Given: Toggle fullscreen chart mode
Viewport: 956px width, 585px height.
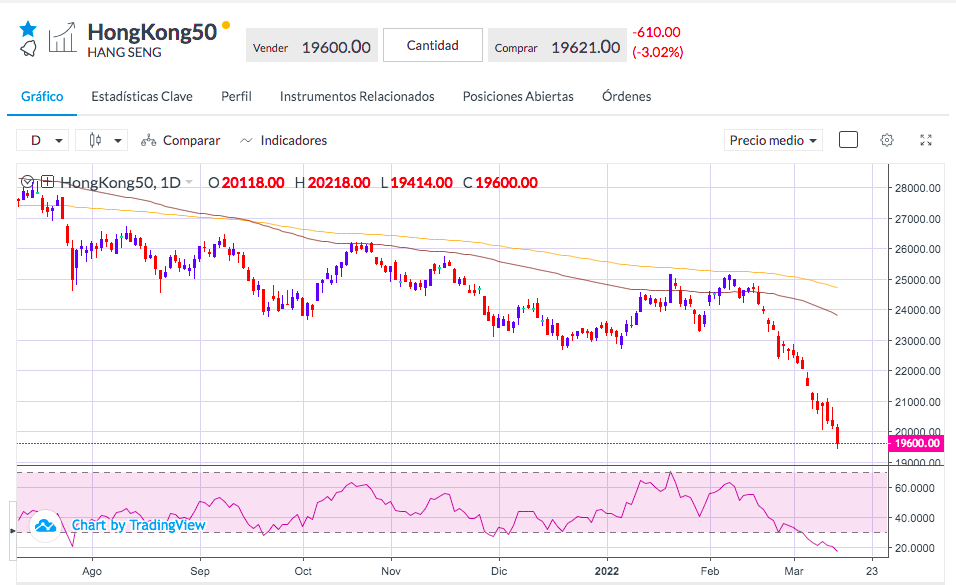Looking at the screenshot, I should click(x=926, y=140).
